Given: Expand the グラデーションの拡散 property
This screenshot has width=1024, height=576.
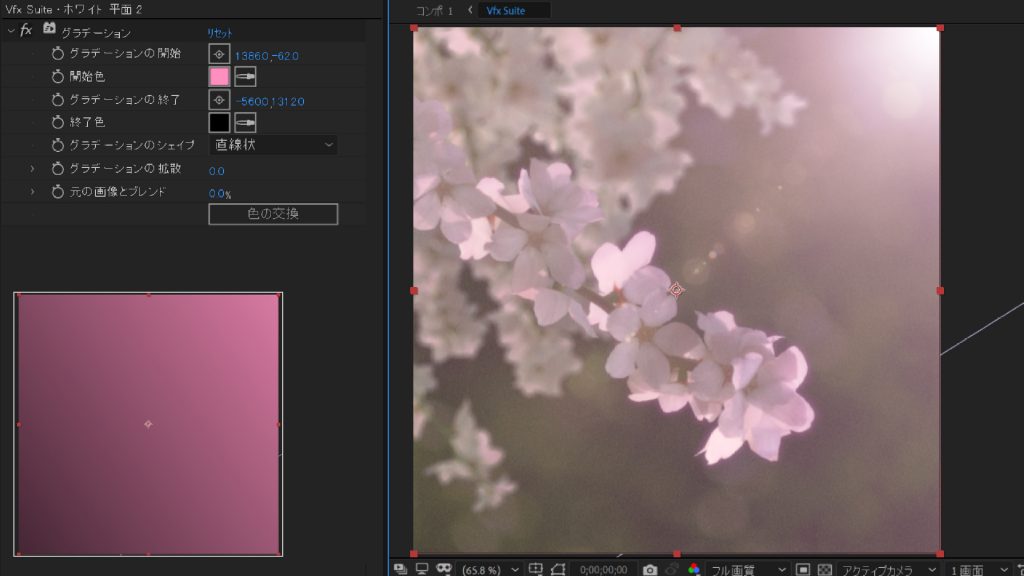Looking at the screenshot, I should [x=32, y=169].
